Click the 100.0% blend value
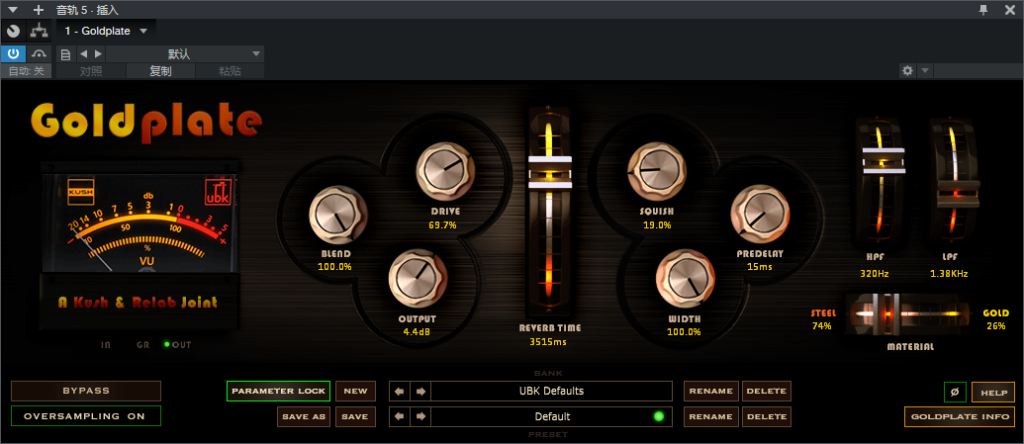The width and height of the screenshot is (1024, 444). tap(335, 266)
